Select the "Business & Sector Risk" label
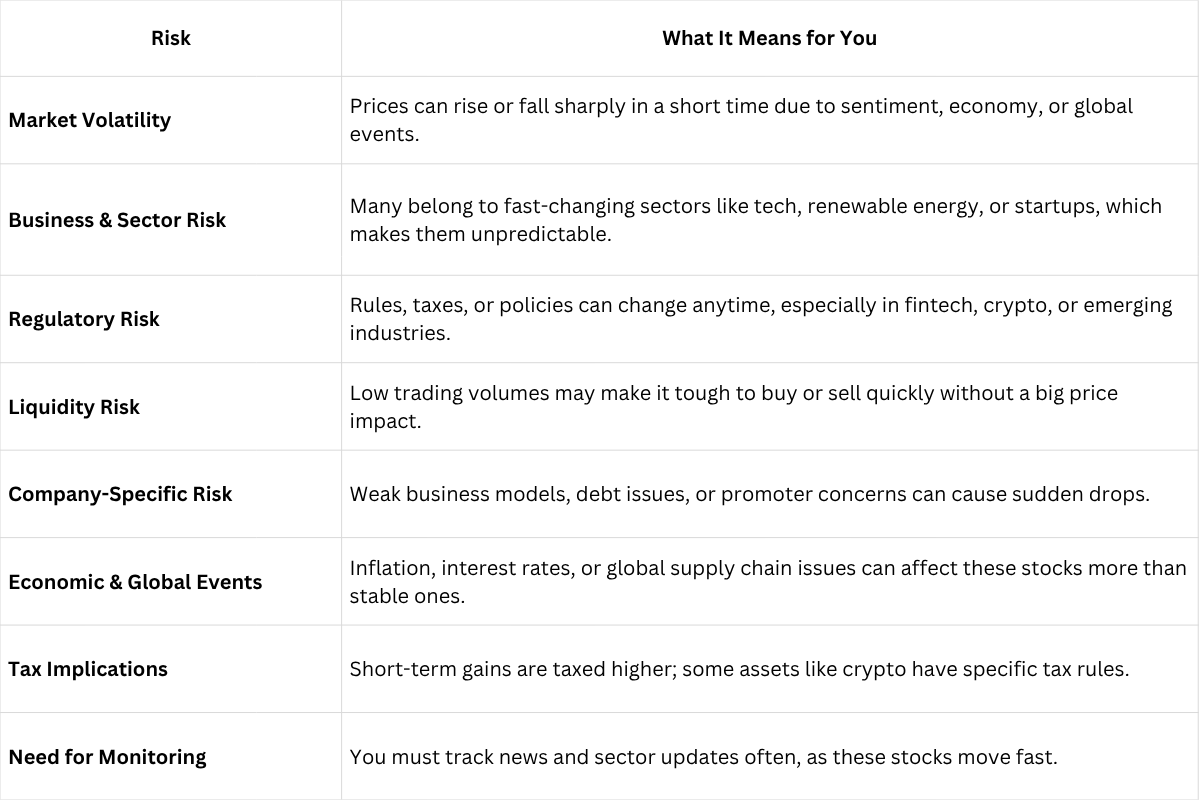This screenshot has height=800, width=1200. point(117,220)
